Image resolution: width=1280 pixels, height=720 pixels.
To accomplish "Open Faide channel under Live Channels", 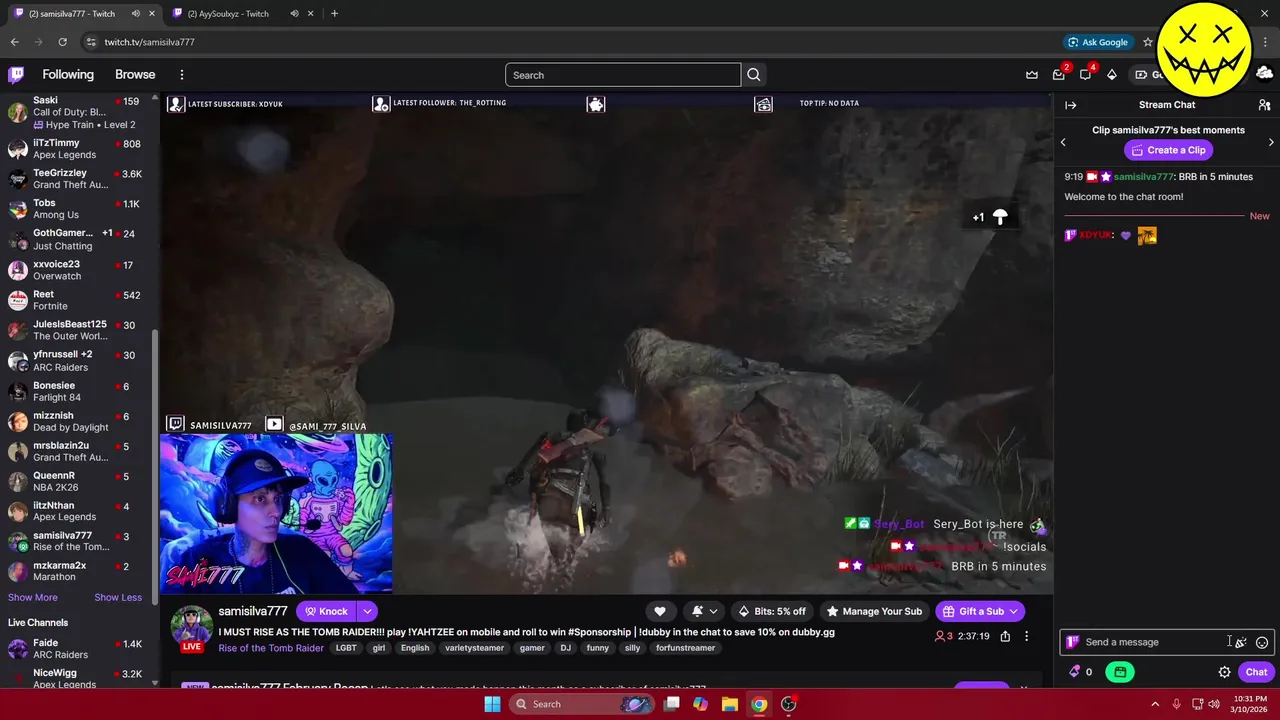I will 78,648.
